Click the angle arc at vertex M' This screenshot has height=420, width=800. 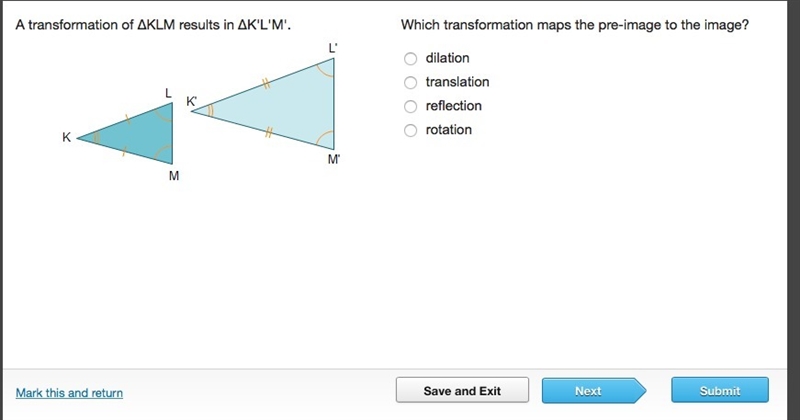(x=326, y=139)
